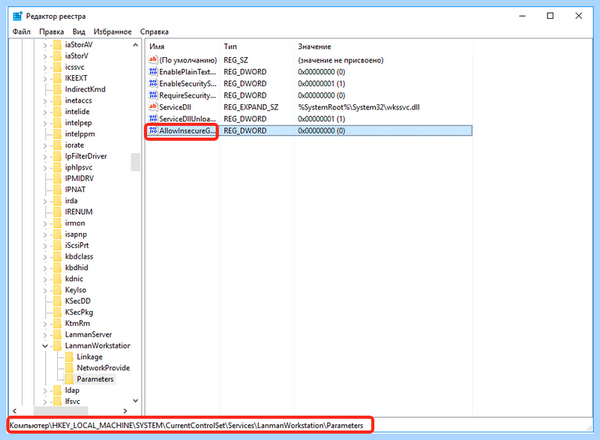Click the inetaccs folder icon

pyautogui.click(x=57, y=101)
